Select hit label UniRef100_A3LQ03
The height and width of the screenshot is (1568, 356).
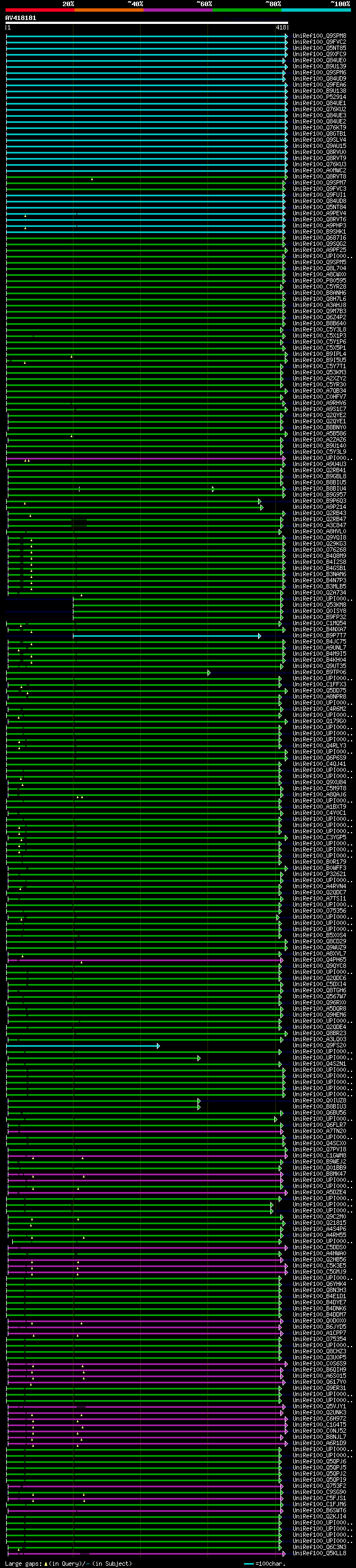click(x=319, y=1040)
